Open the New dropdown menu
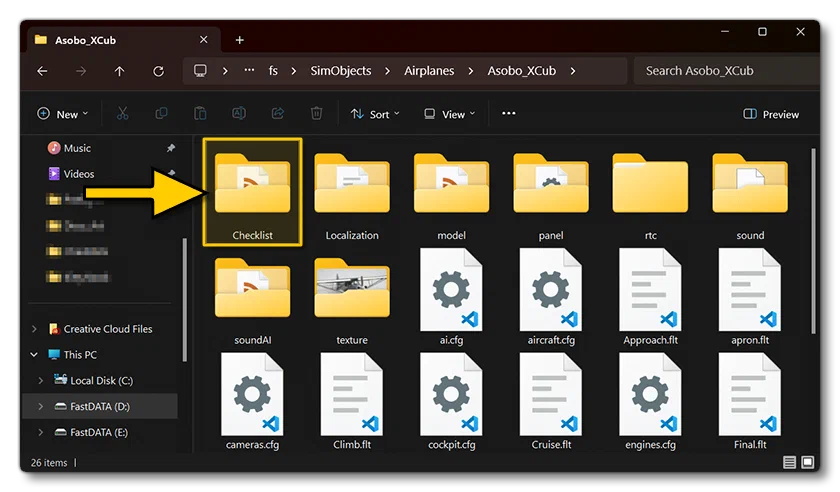This screenshot has height=492, width=840. [63, 114]
